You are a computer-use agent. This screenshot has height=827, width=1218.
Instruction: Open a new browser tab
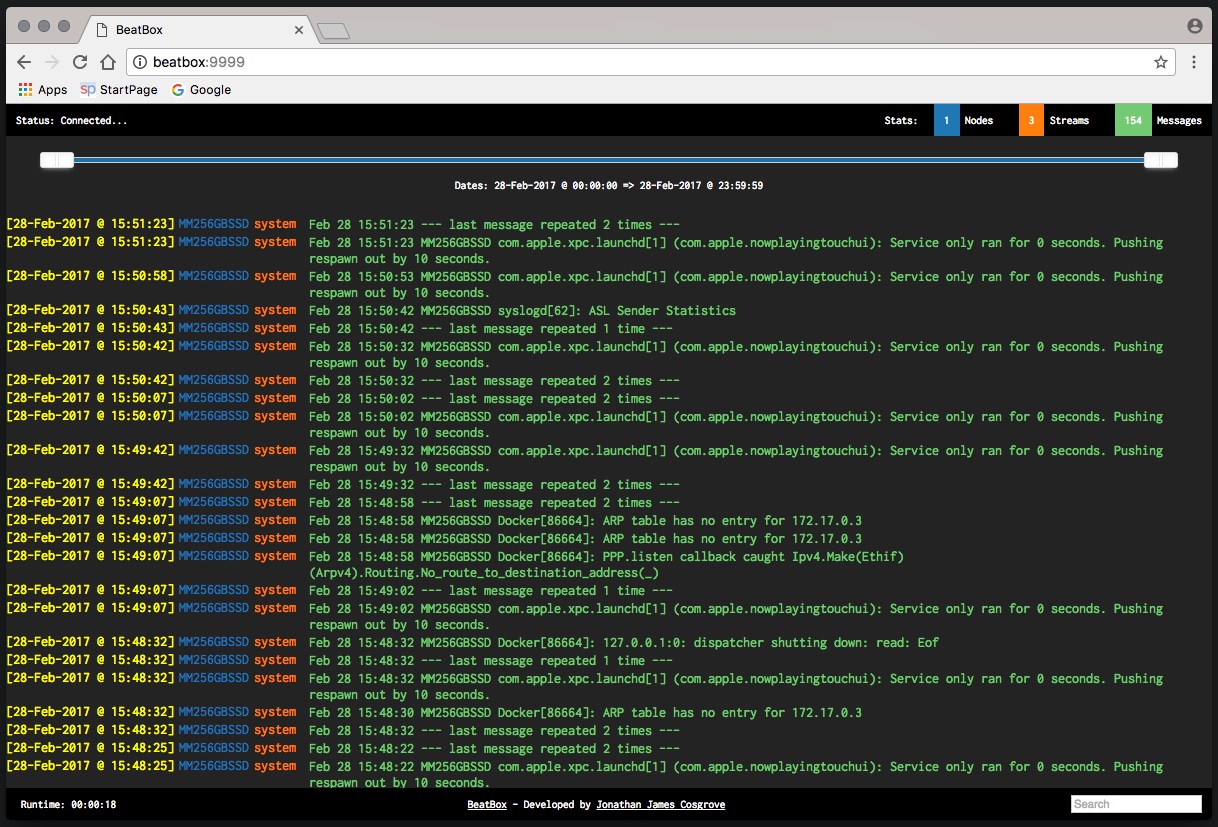click(333, 32)
